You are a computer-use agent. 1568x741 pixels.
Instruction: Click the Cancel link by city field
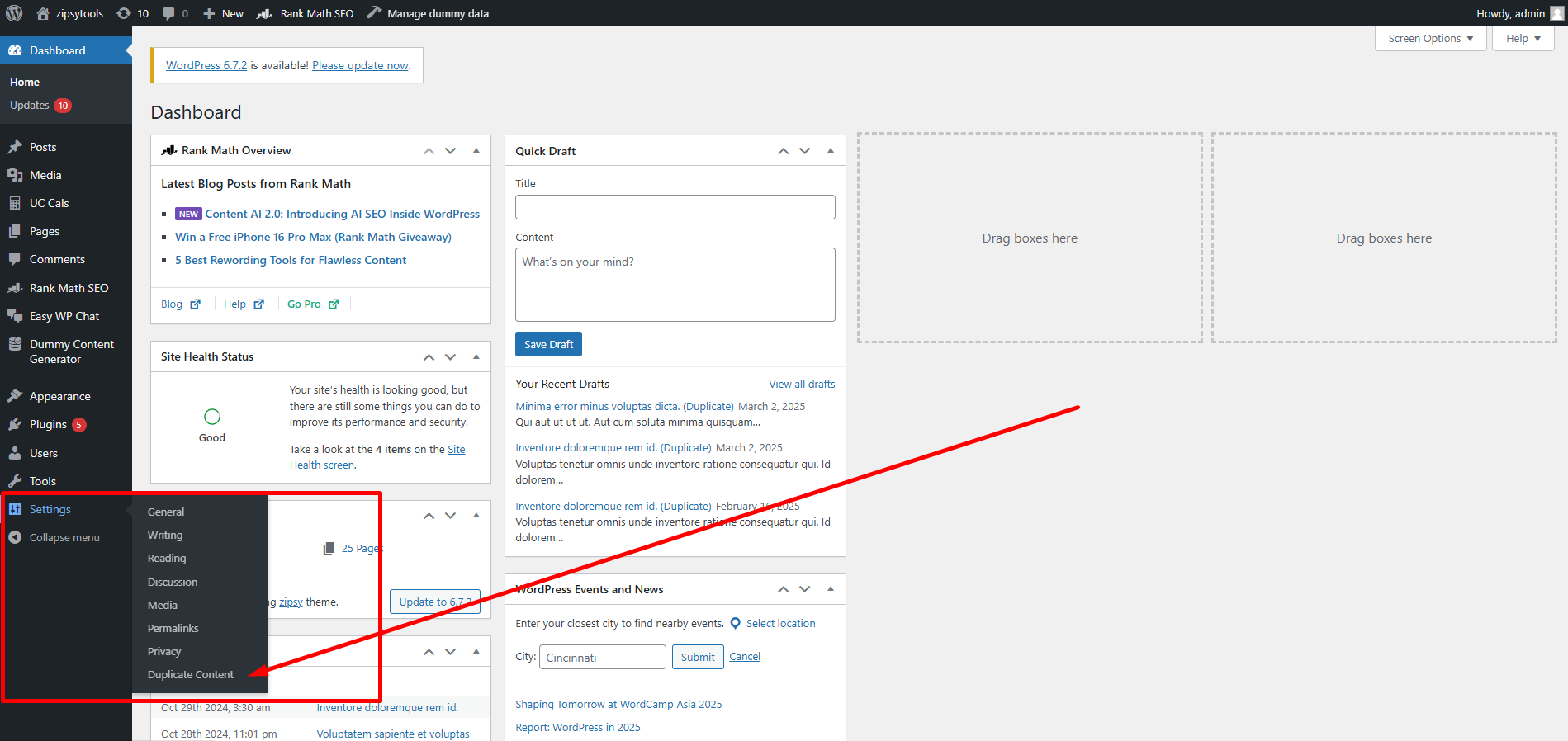tap(745, 656)
